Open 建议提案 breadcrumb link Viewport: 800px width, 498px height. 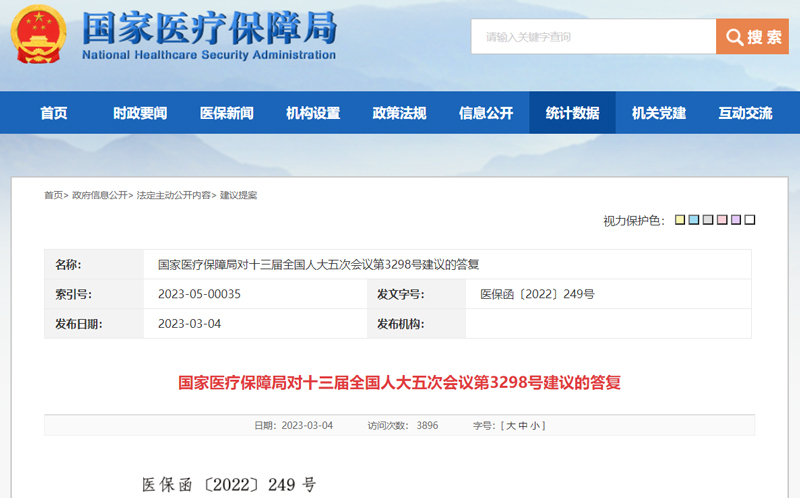[238, 195]
